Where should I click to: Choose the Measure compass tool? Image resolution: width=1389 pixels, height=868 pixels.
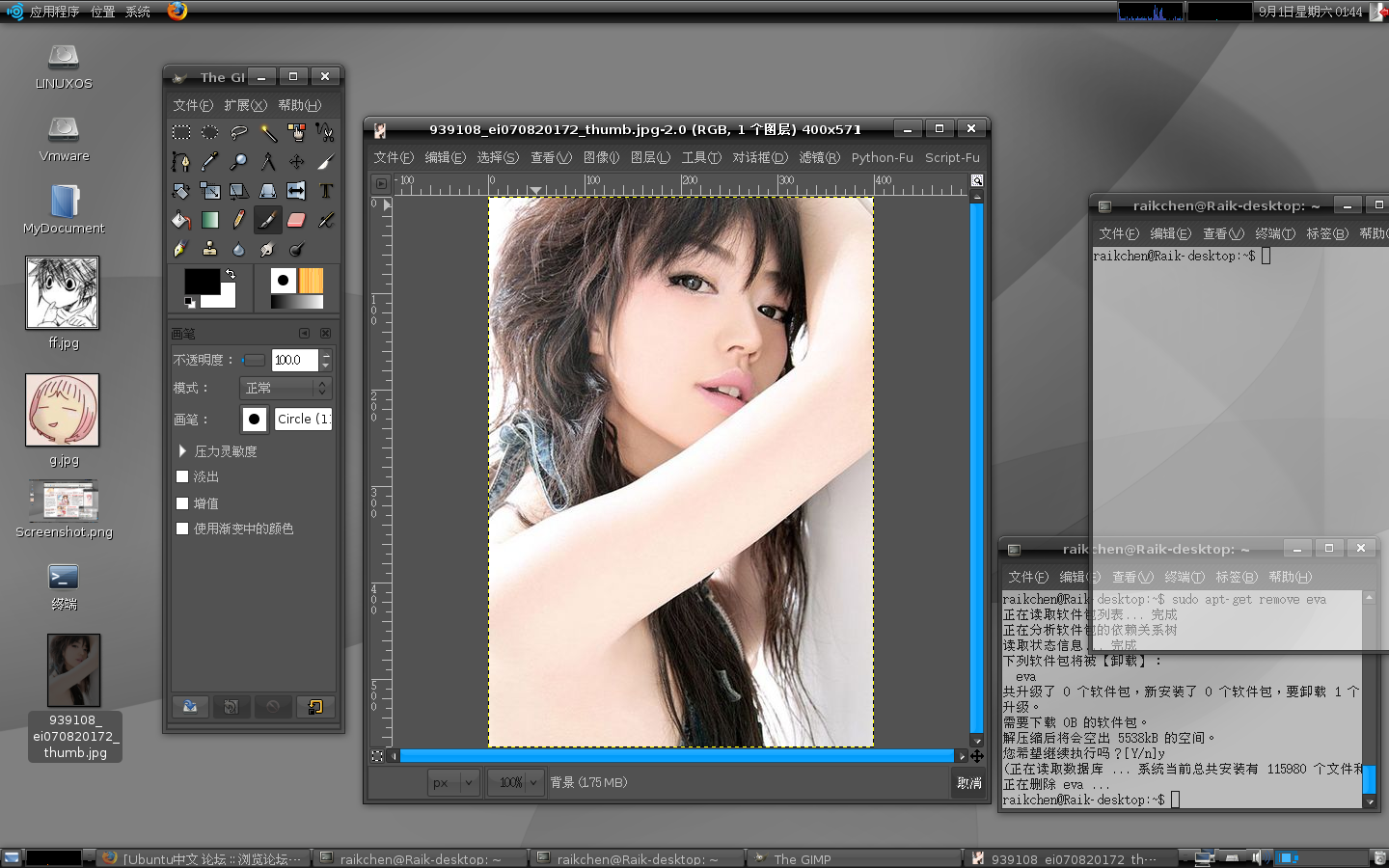tap(268, 161)
